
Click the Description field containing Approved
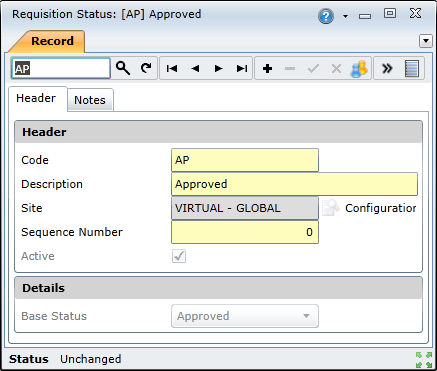(x=295, y=184)
